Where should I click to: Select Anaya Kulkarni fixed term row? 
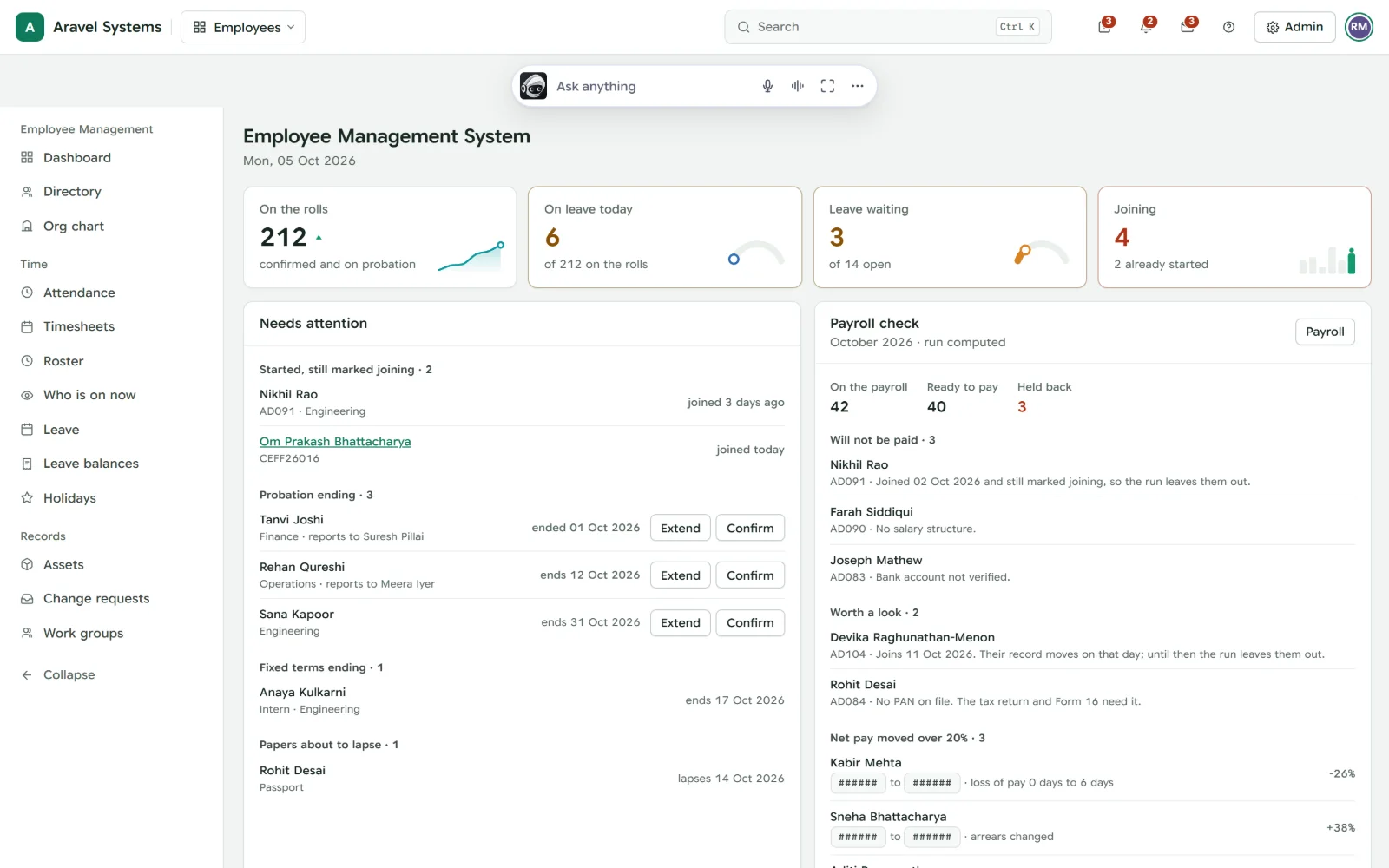[x=522, y=700]
